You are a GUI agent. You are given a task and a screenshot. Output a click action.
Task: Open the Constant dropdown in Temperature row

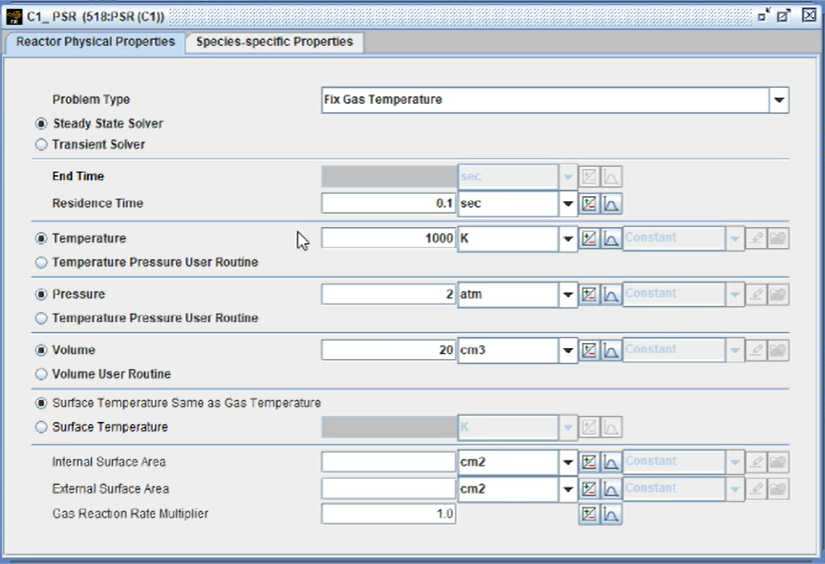[x=735, y=238]
